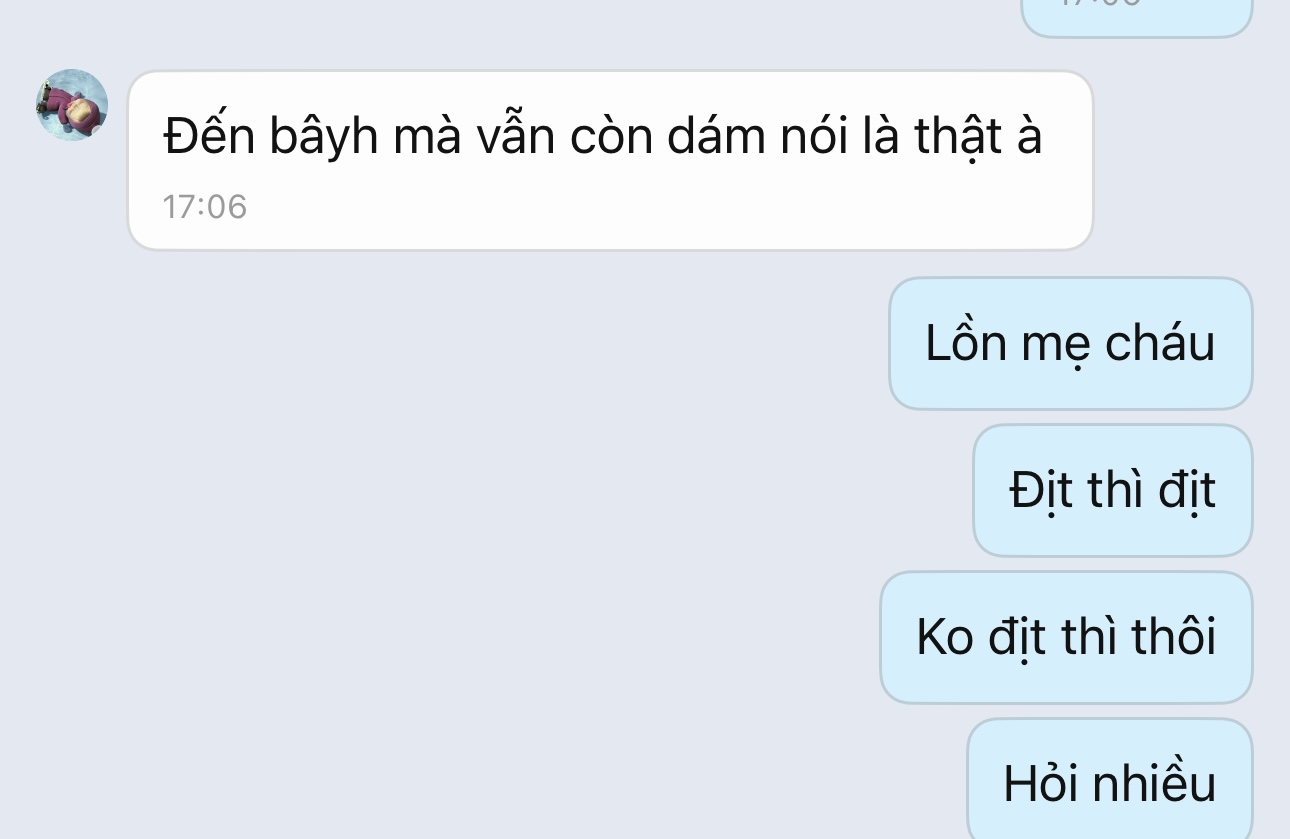Click the word "Ko" in the third sent bubble

945,637
